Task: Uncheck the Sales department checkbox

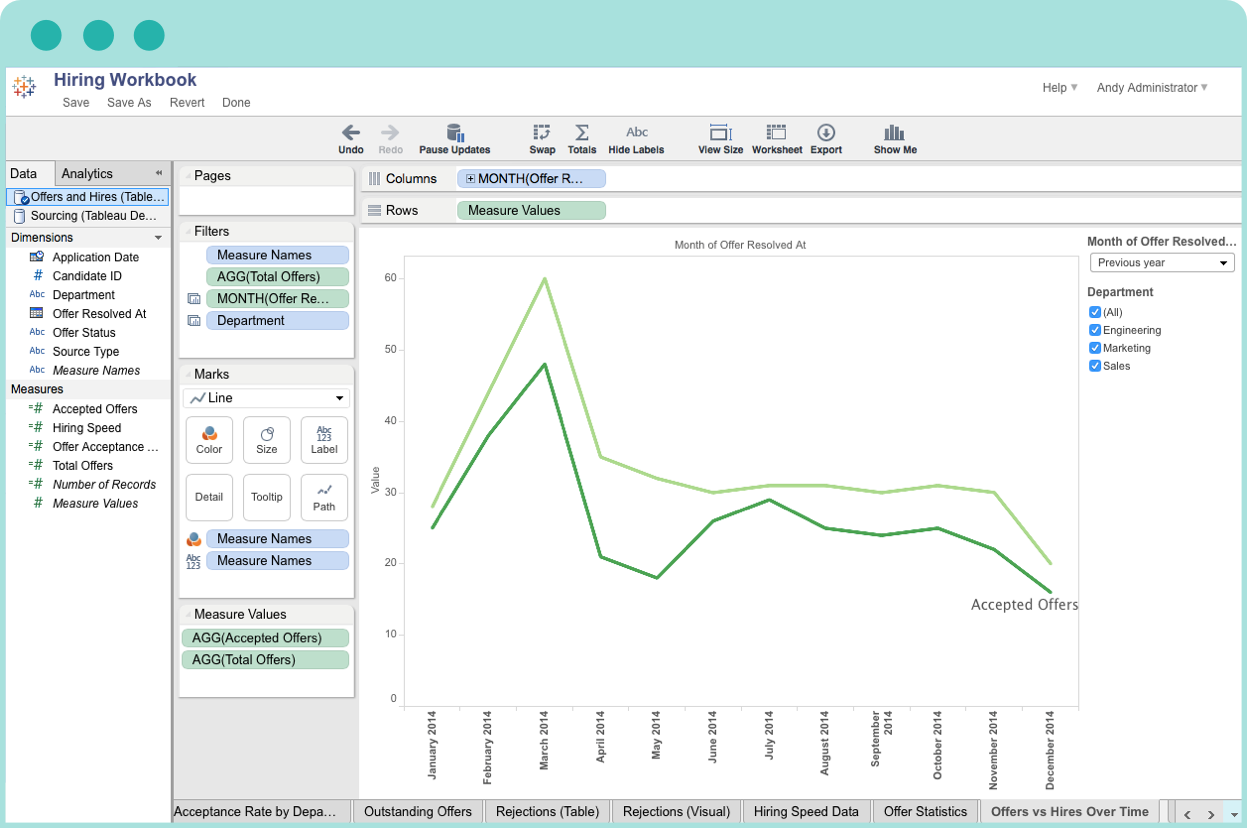Action: pos(1095,366)
